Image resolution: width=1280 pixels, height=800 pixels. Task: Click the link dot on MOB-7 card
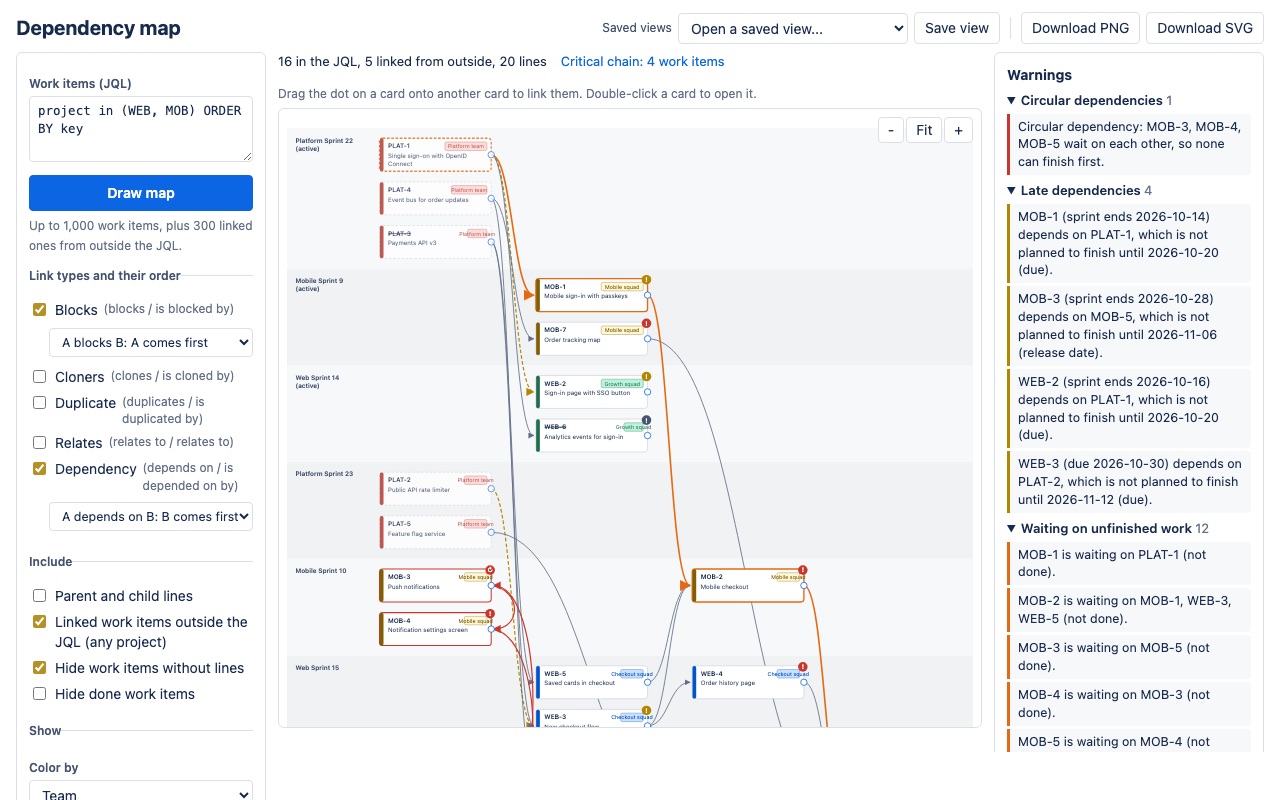click(647, 339)
